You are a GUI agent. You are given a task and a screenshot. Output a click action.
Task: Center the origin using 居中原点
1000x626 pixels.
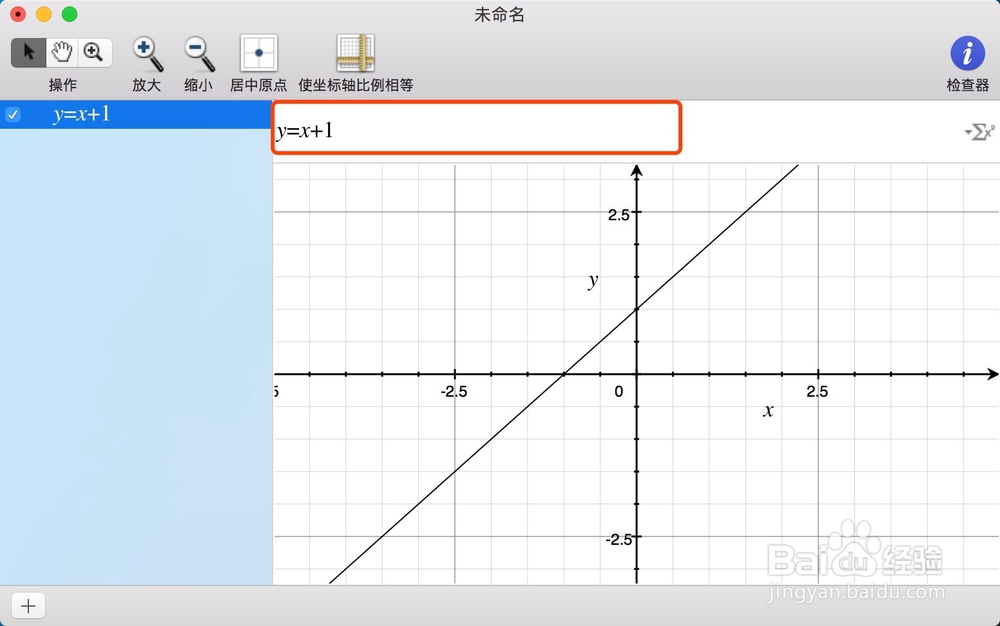(258, 53)
